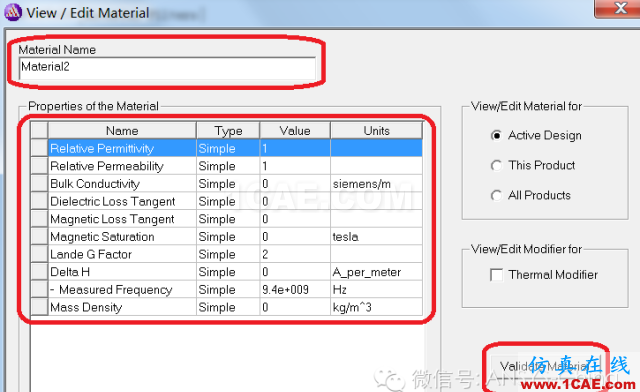This screenshot has height=392, width=640.
Task: Click the Measured Frequency value 9.4e+009
Action: (x=295, y=289)
